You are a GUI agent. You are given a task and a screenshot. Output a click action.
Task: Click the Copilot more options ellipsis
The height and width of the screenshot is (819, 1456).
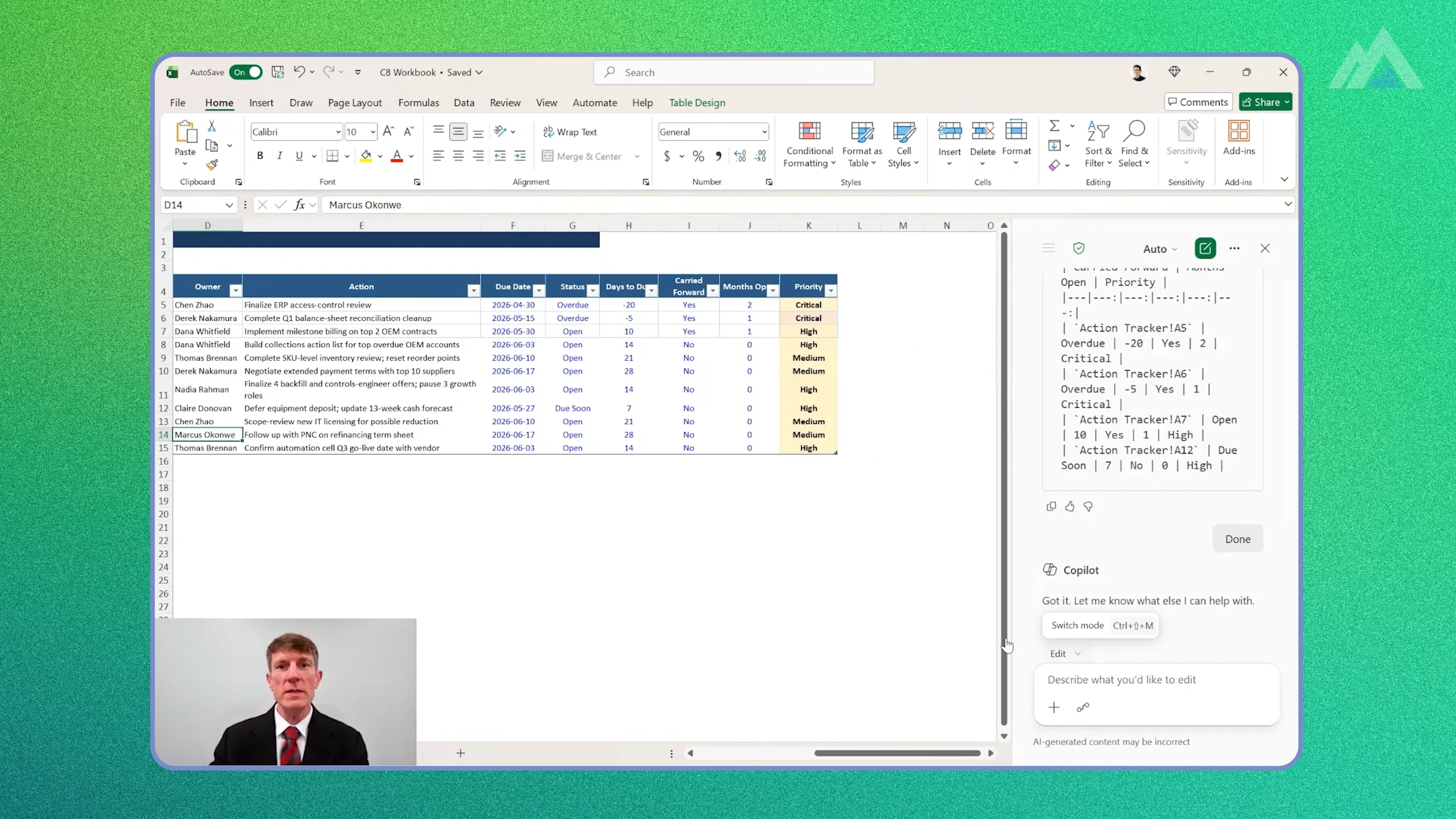click(x=1235, y=248)
